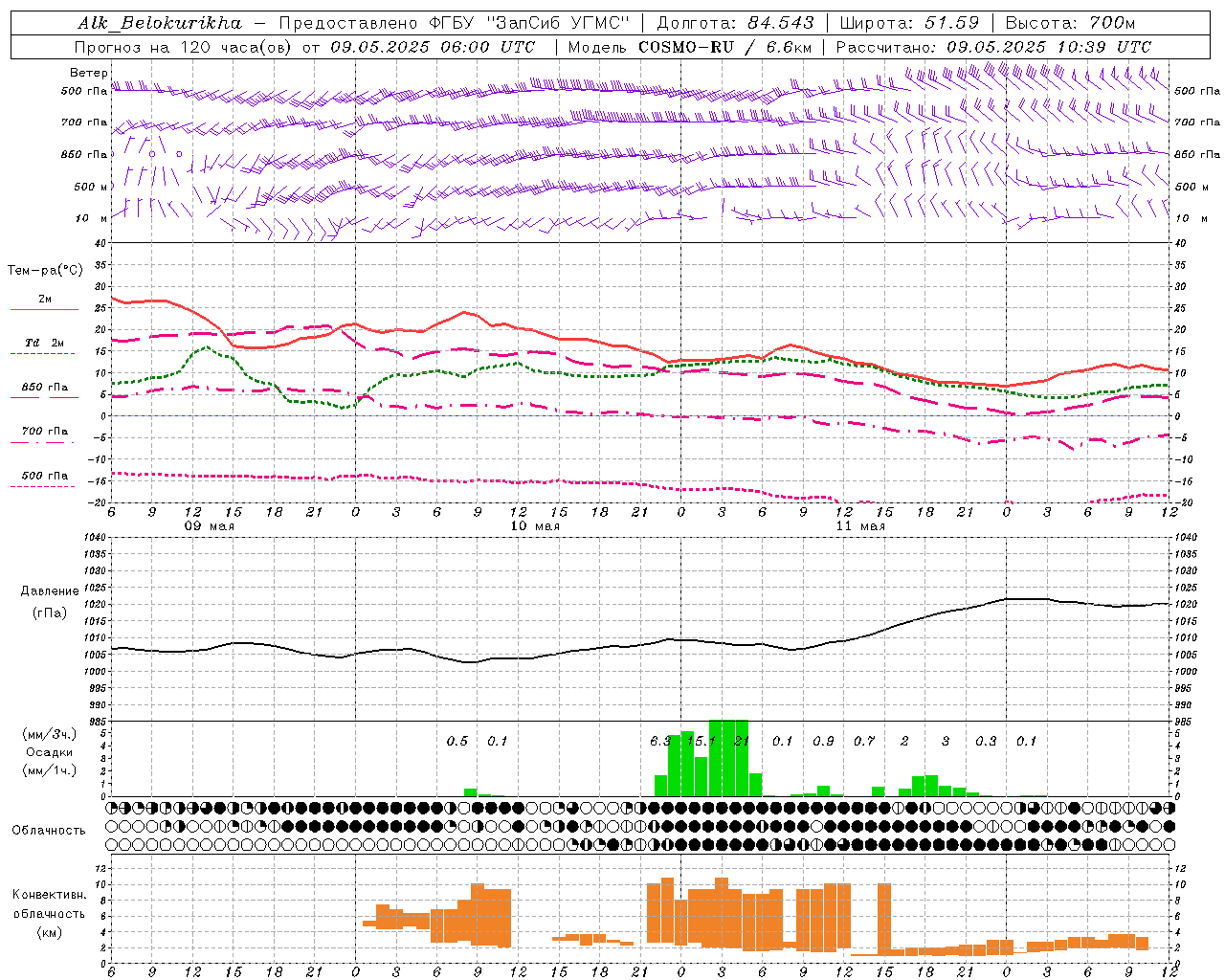1225x980 pixels.
Task: Click the Долгота: 84.543 header field
Action: point(735,23)
